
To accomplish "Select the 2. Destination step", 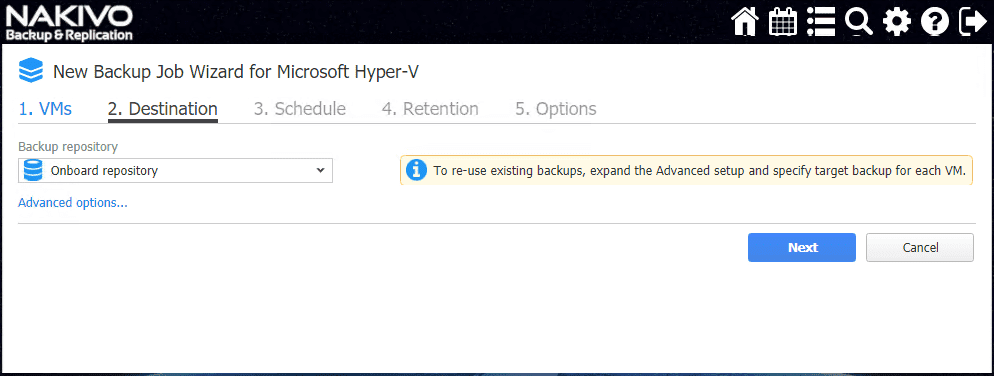I will click(163, 109).
